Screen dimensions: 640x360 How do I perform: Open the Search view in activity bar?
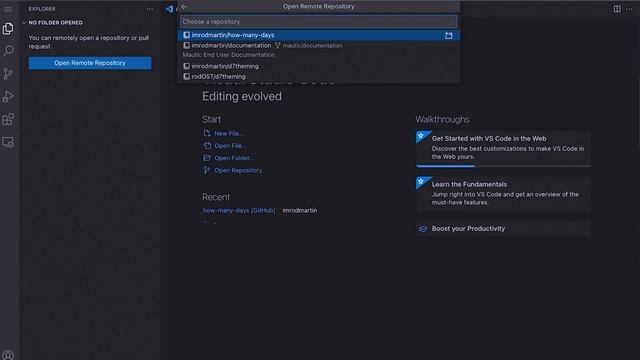click(8, 51)
